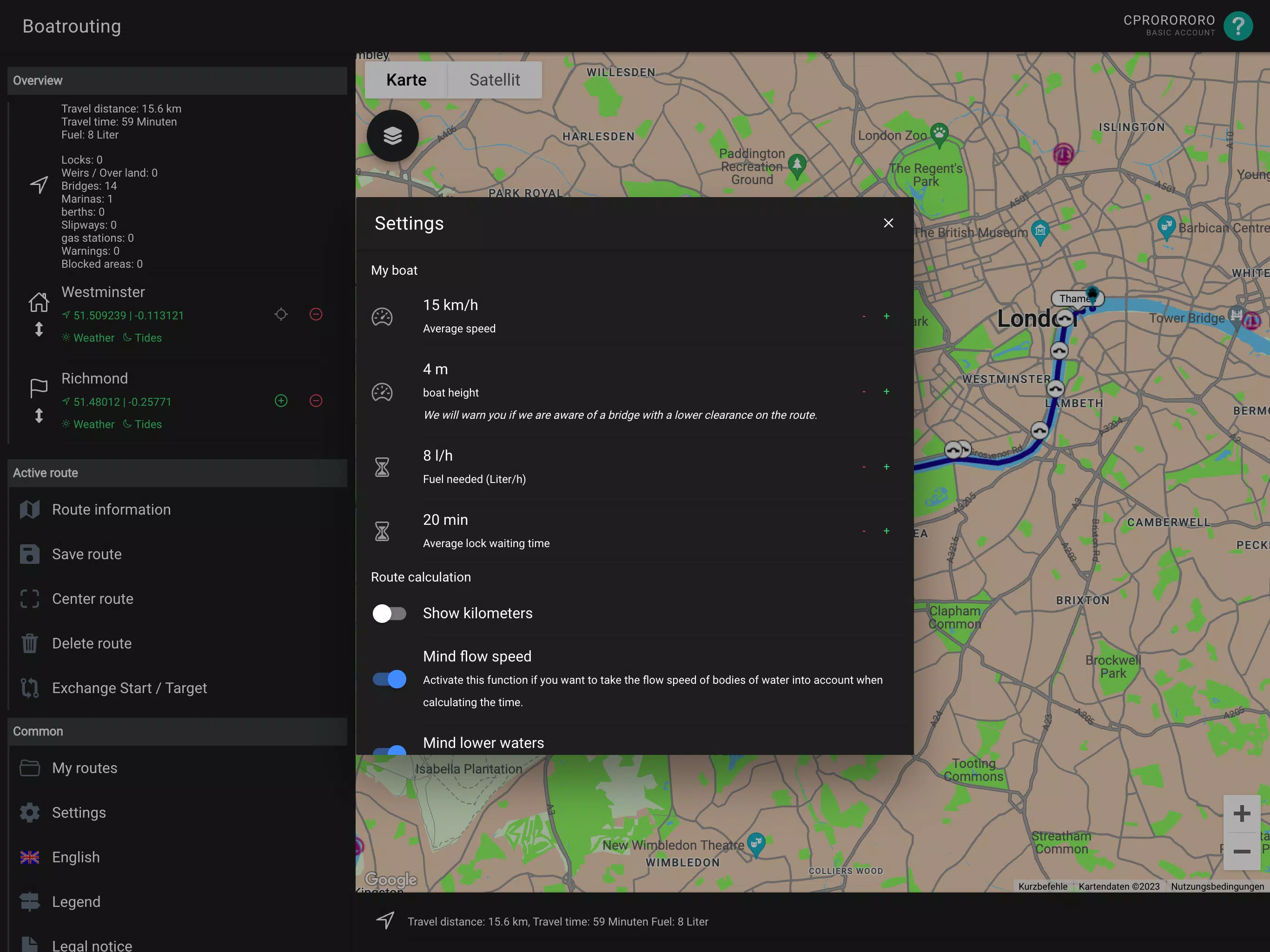Remove the Westminster waypoint with the minus icon
The width and height of the screenshot is (1270, 952).
pos(316,314)
